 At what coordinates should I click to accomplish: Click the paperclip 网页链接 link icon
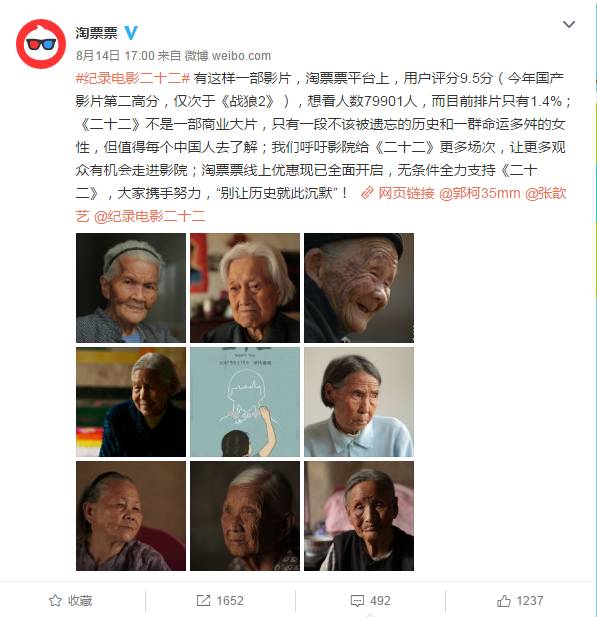click(367, 193)
